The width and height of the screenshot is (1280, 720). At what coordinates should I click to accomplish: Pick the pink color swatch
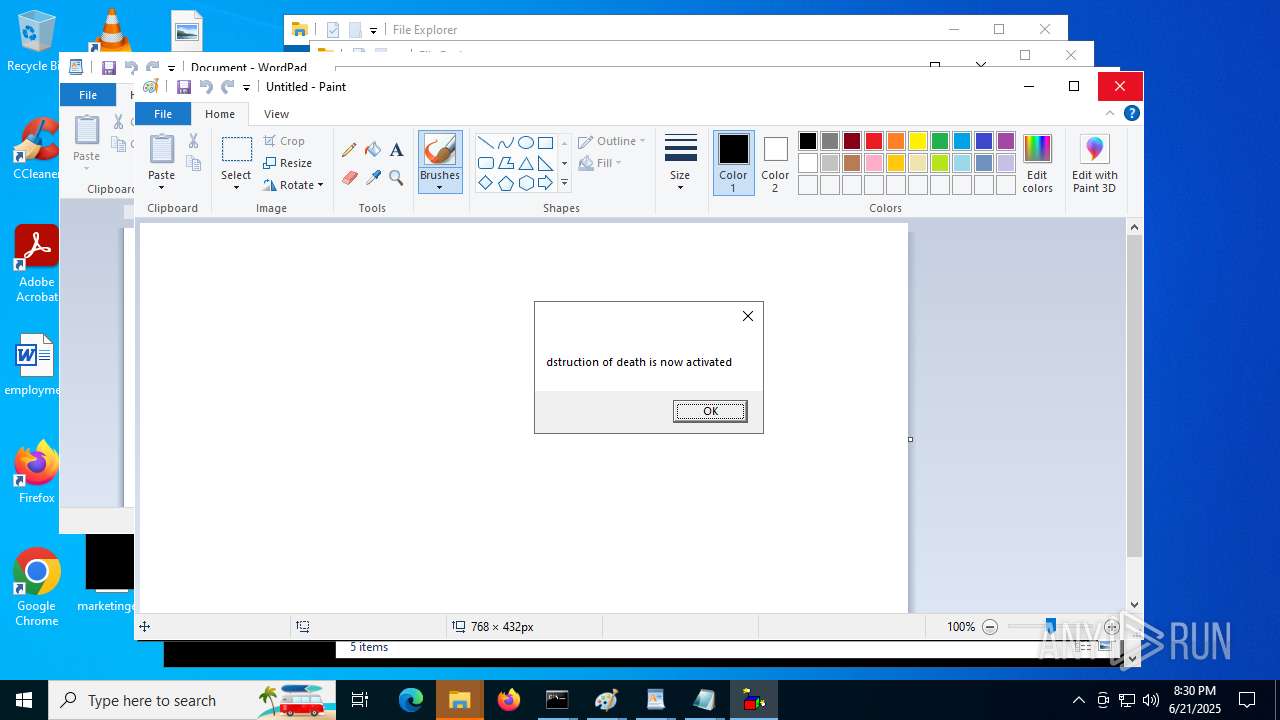pyautogui.click(x=874, y=163)
